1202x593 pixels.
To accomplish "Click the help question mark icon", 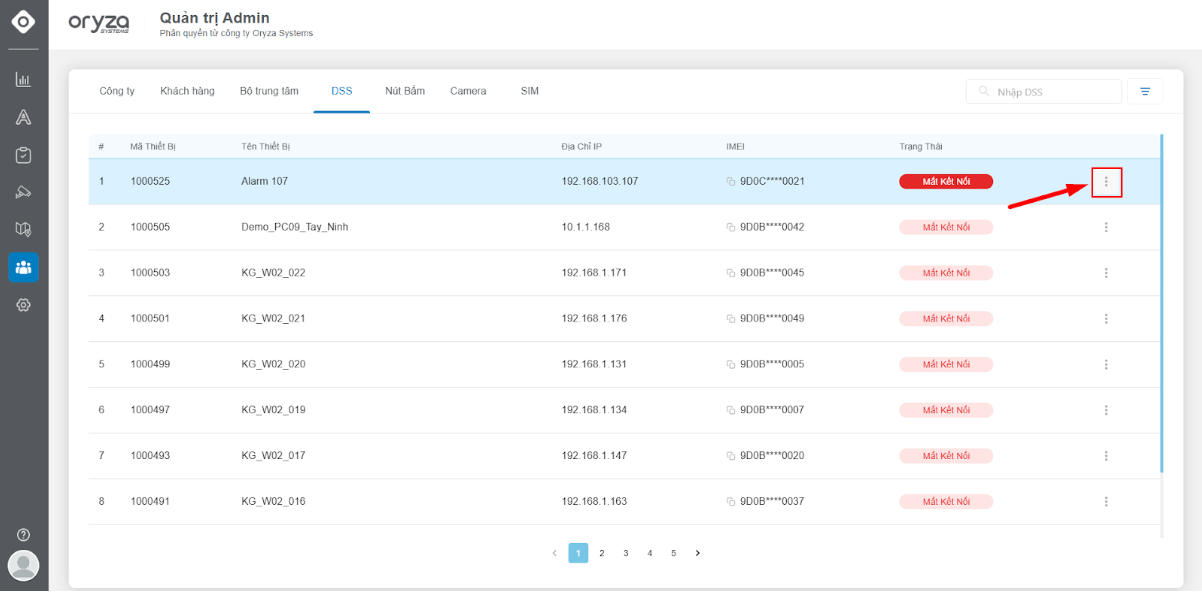I will click(x=23, y=535).
